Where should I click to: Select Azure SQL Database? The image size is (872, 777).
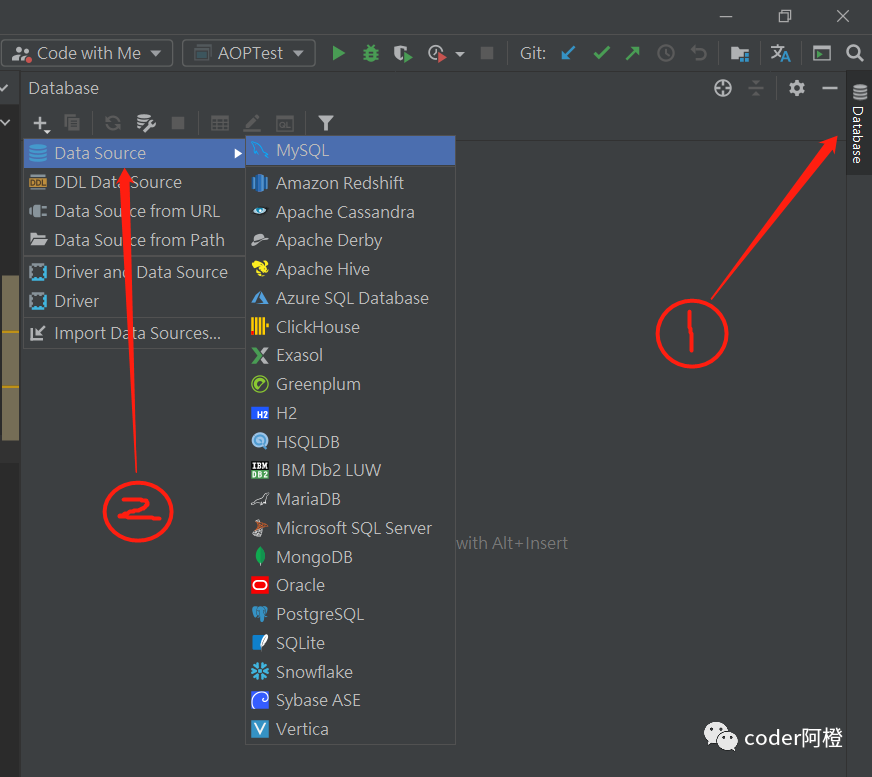[x=350, y=298]
